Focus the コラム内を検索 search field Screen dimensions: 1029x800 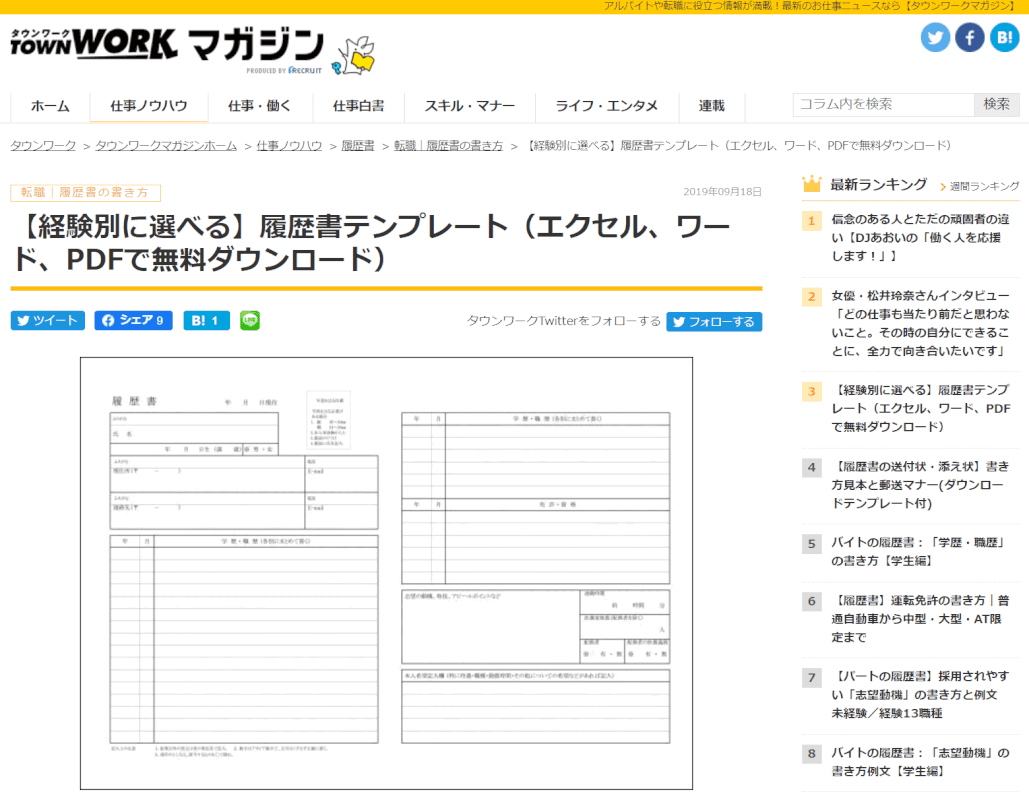click(x=883, y=104)
